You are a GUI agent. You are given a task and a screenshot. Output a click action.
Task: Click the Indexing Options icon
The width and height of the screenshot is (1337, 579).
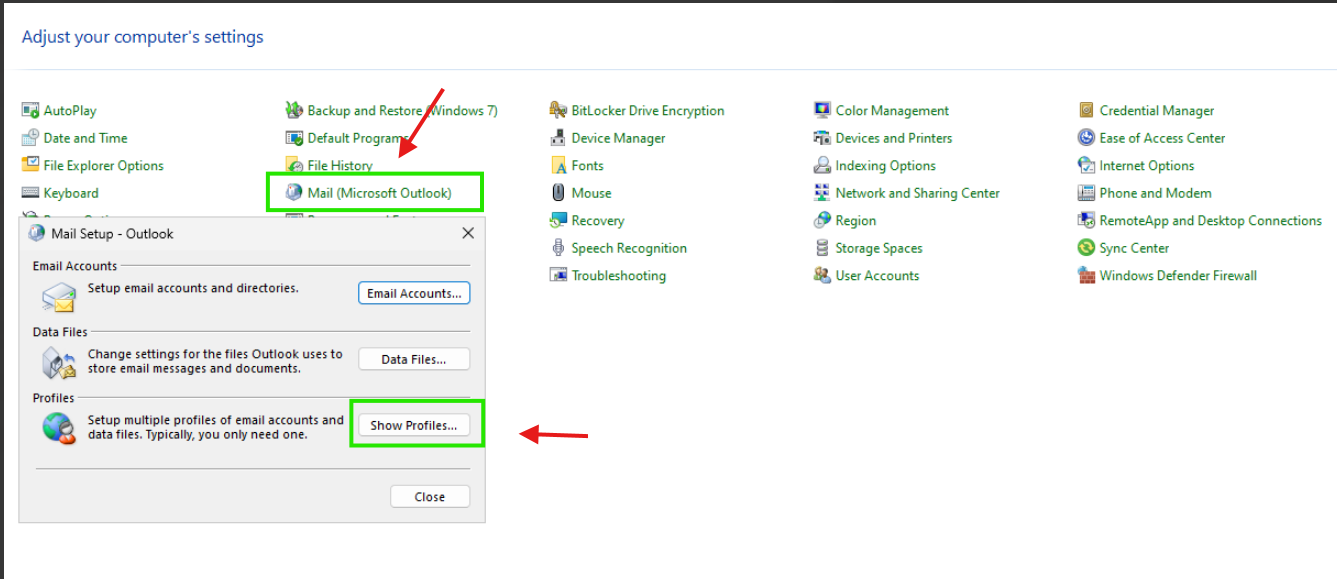click(x=822, y=166)
